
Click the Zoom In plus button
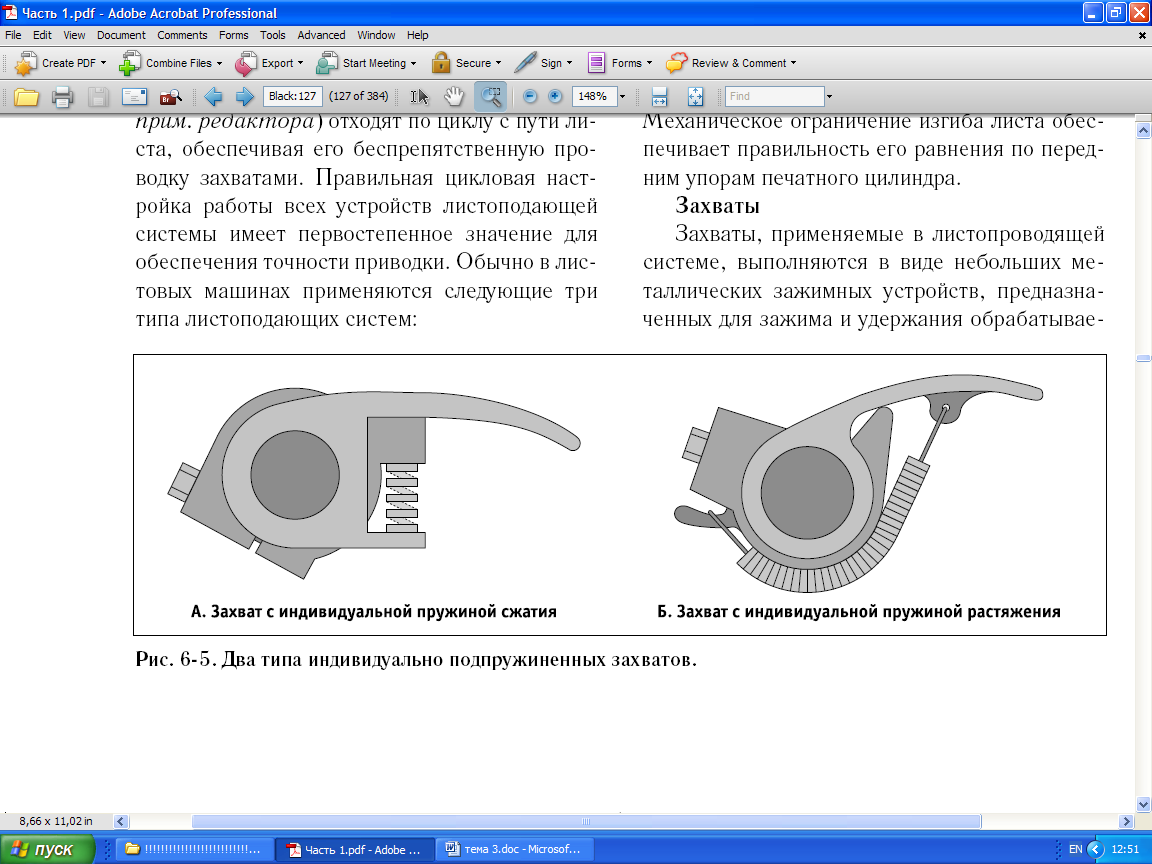[x=555, y=96]
